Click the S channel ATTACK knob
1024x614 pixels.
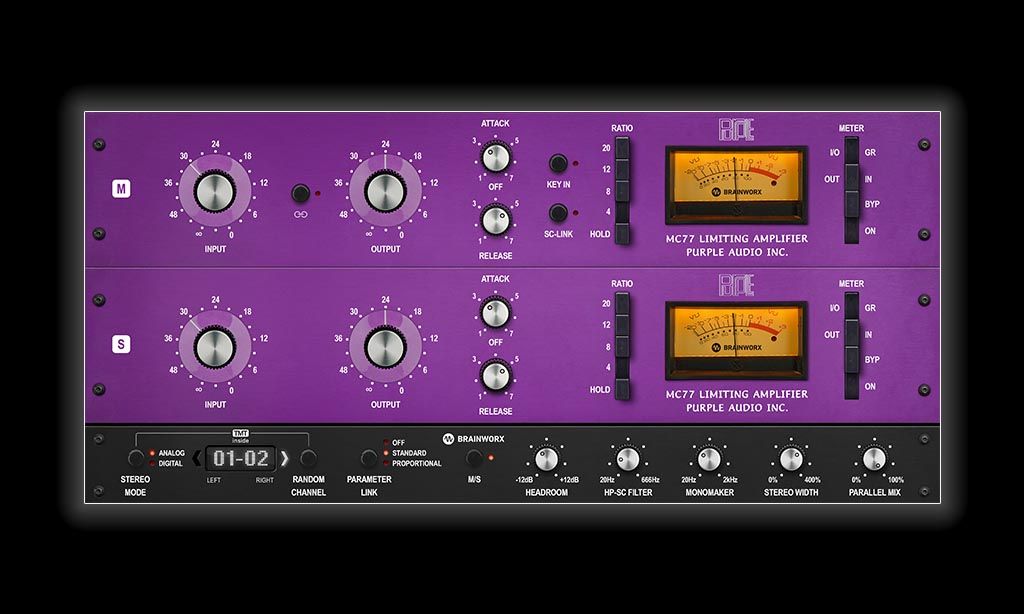click(496, 313)
